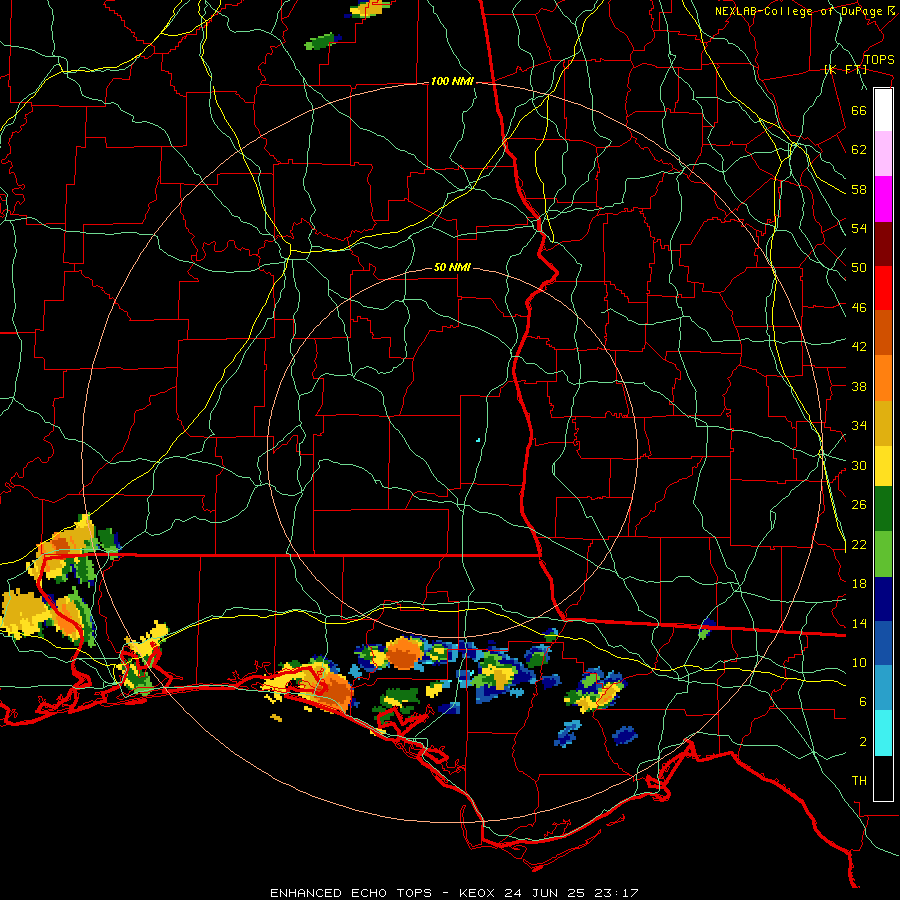
Task: Click the orange echo cell on the coastline
Action: (x=334, y=692)
